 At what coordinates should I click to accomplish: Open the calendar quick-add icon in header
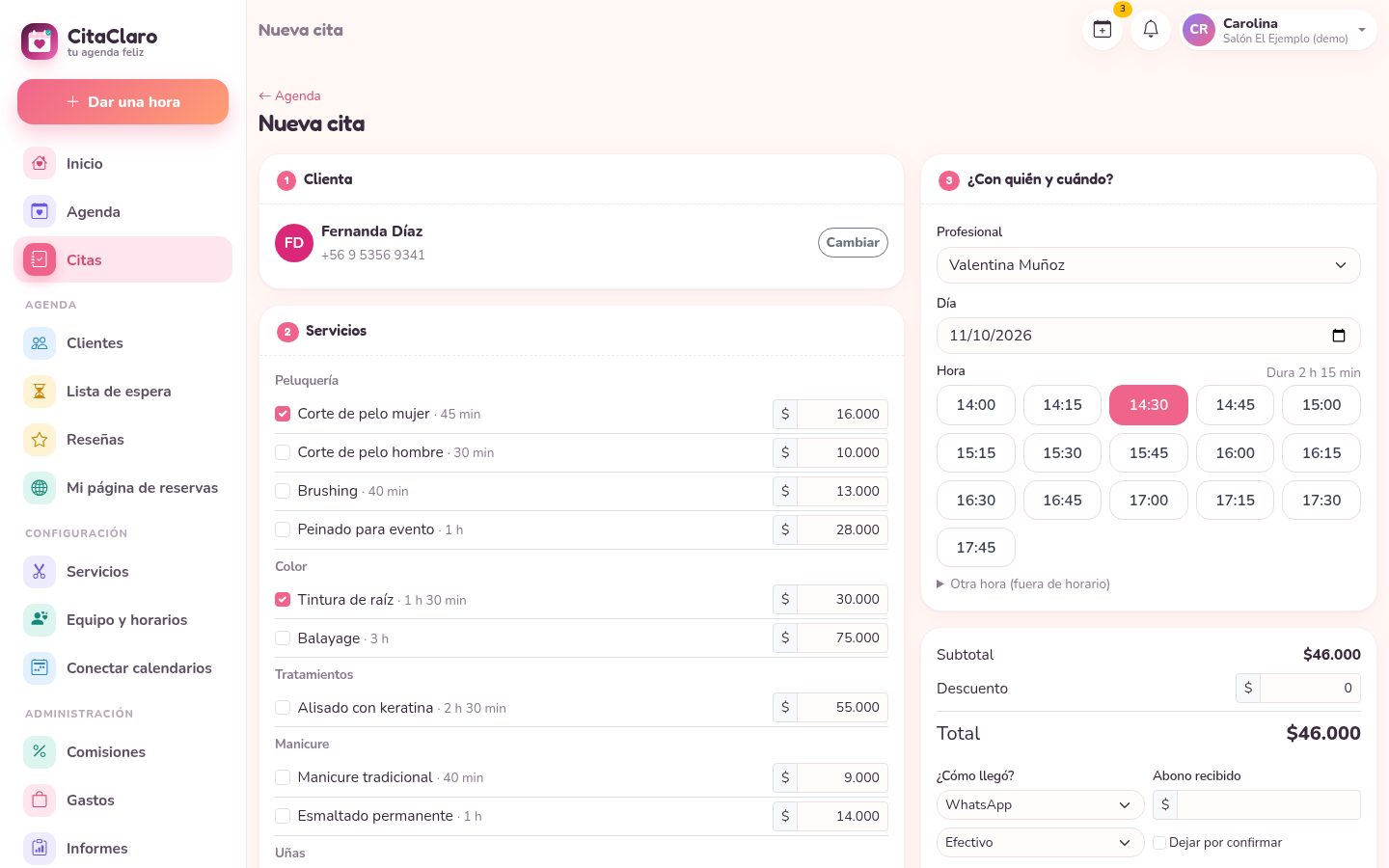click(x=1102, y=30)
